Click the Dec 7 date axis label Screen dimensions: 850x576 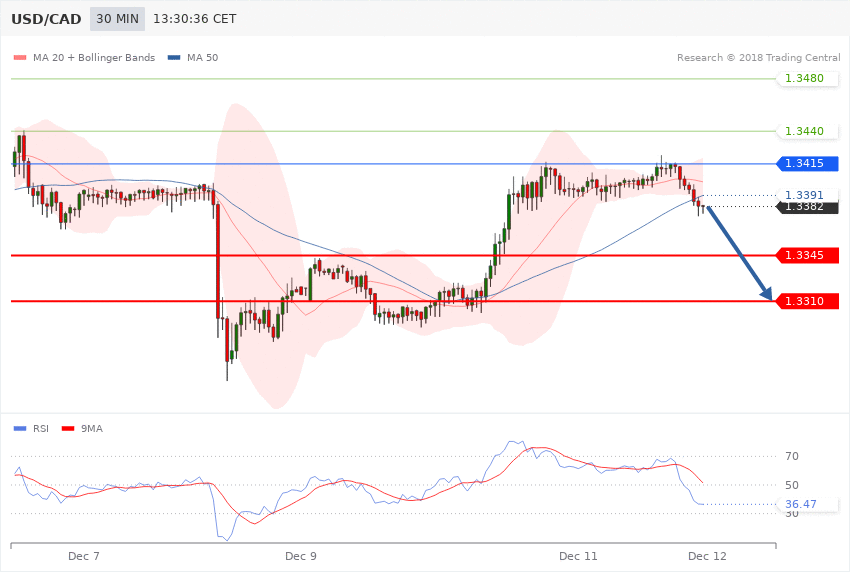[x=83, y=556]
